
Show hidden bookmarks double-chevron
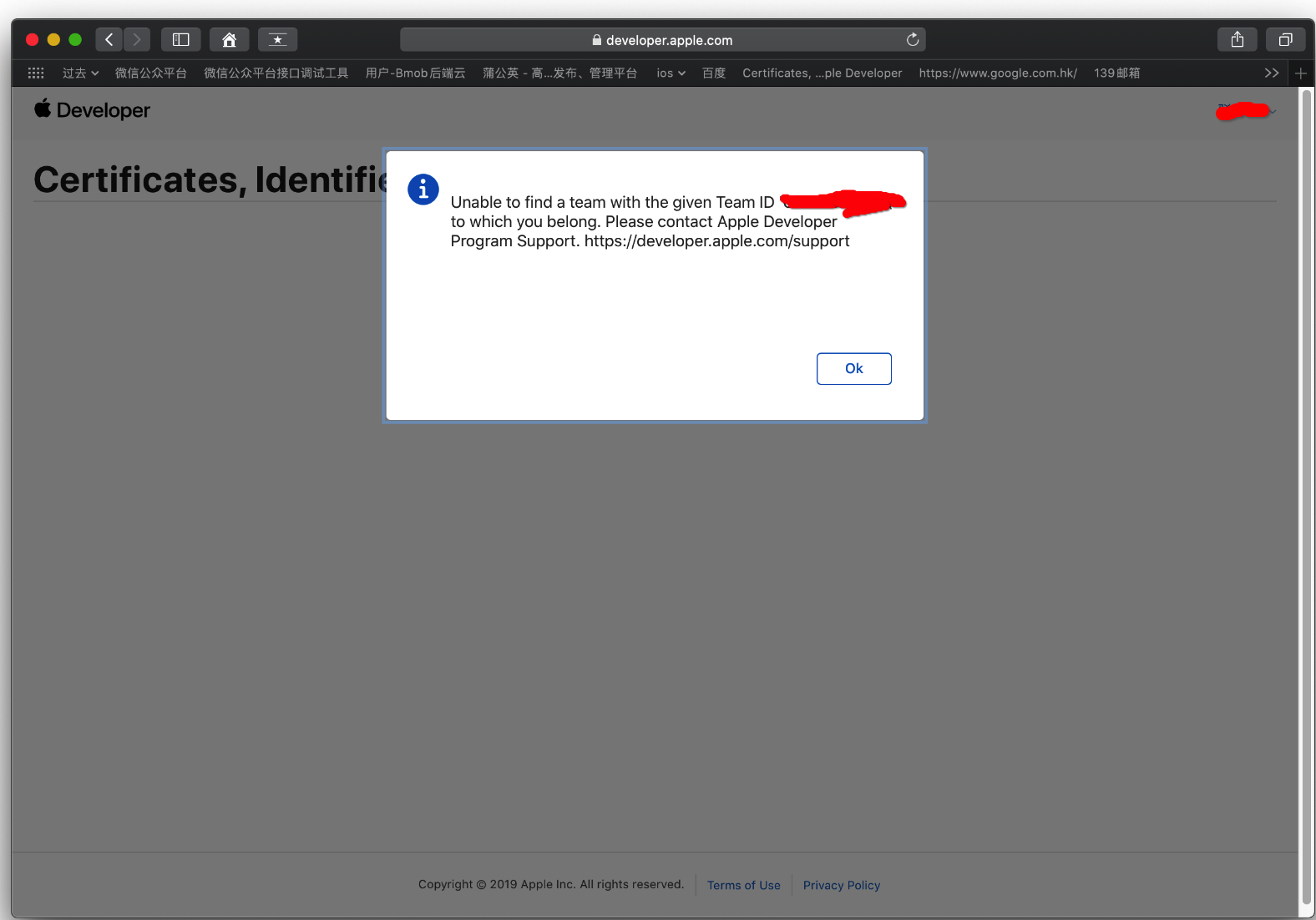tap(1272, 73)
